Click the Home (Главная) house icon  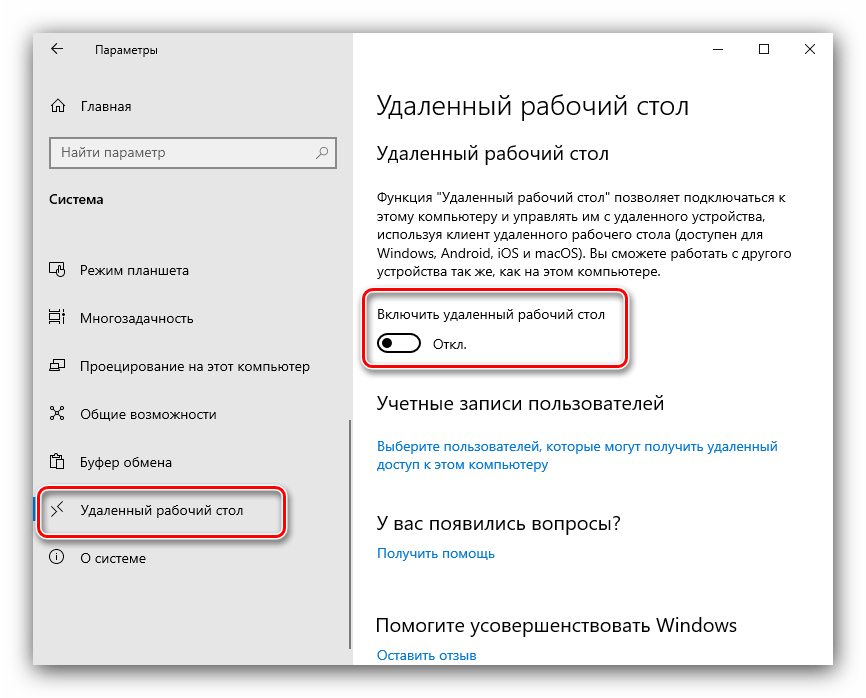tap(58, 105)
